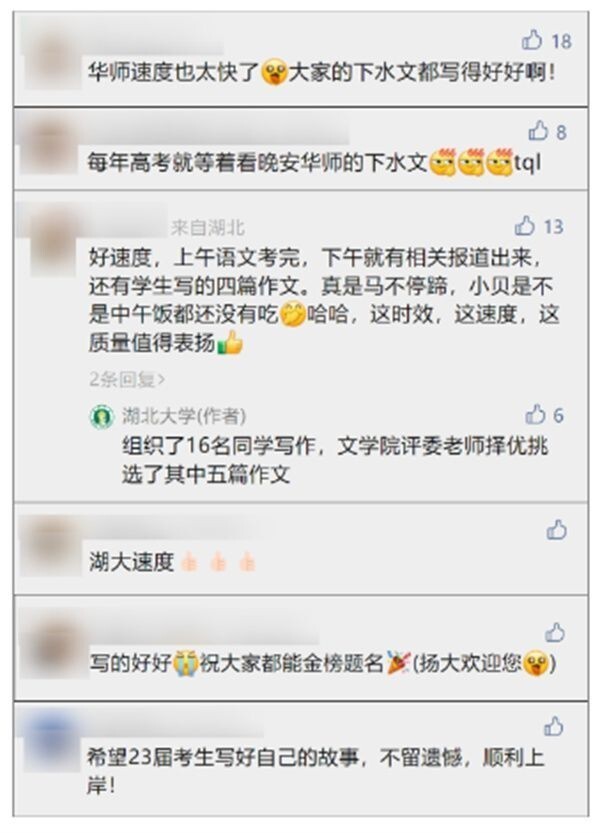Like the 希望23届考生 comment
Viewport: 600px width, 833px height.
pos(553,726)
